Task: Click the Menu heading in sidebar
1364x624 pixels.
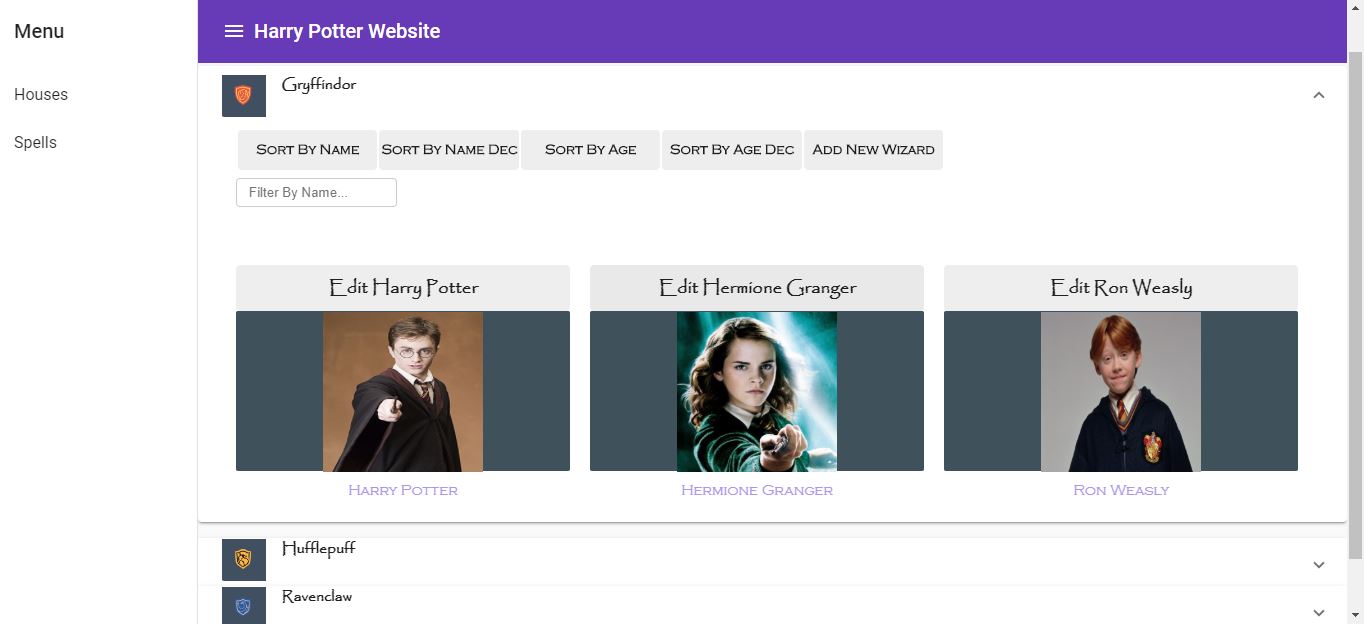Action: 39,31
